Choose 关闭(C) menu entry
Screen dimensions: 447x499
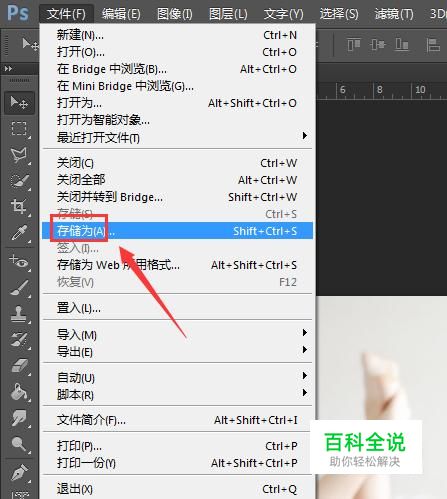point(177,163)
